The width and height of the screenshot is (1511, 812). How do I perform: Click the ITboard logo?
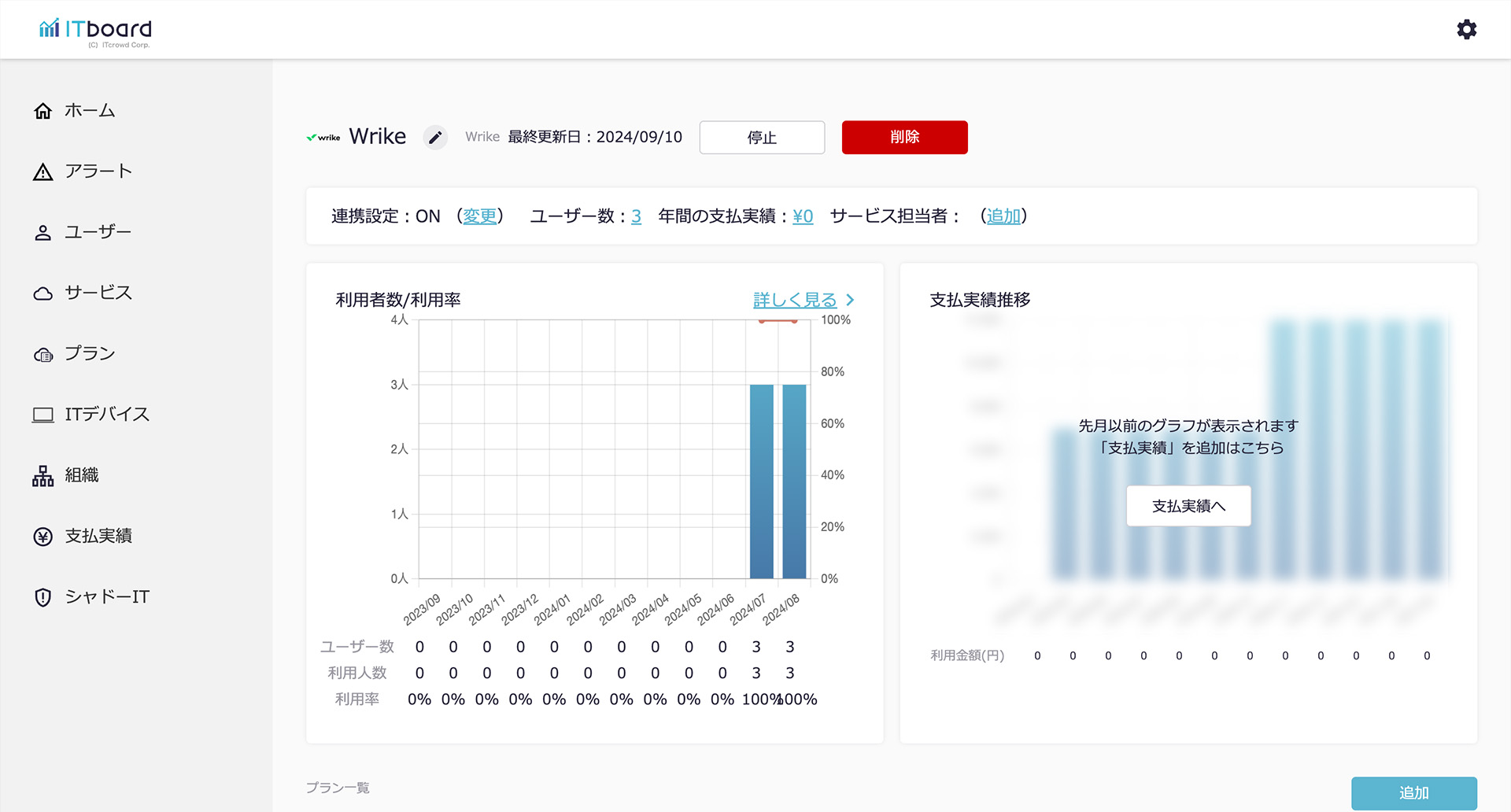[x=95, y=30]
